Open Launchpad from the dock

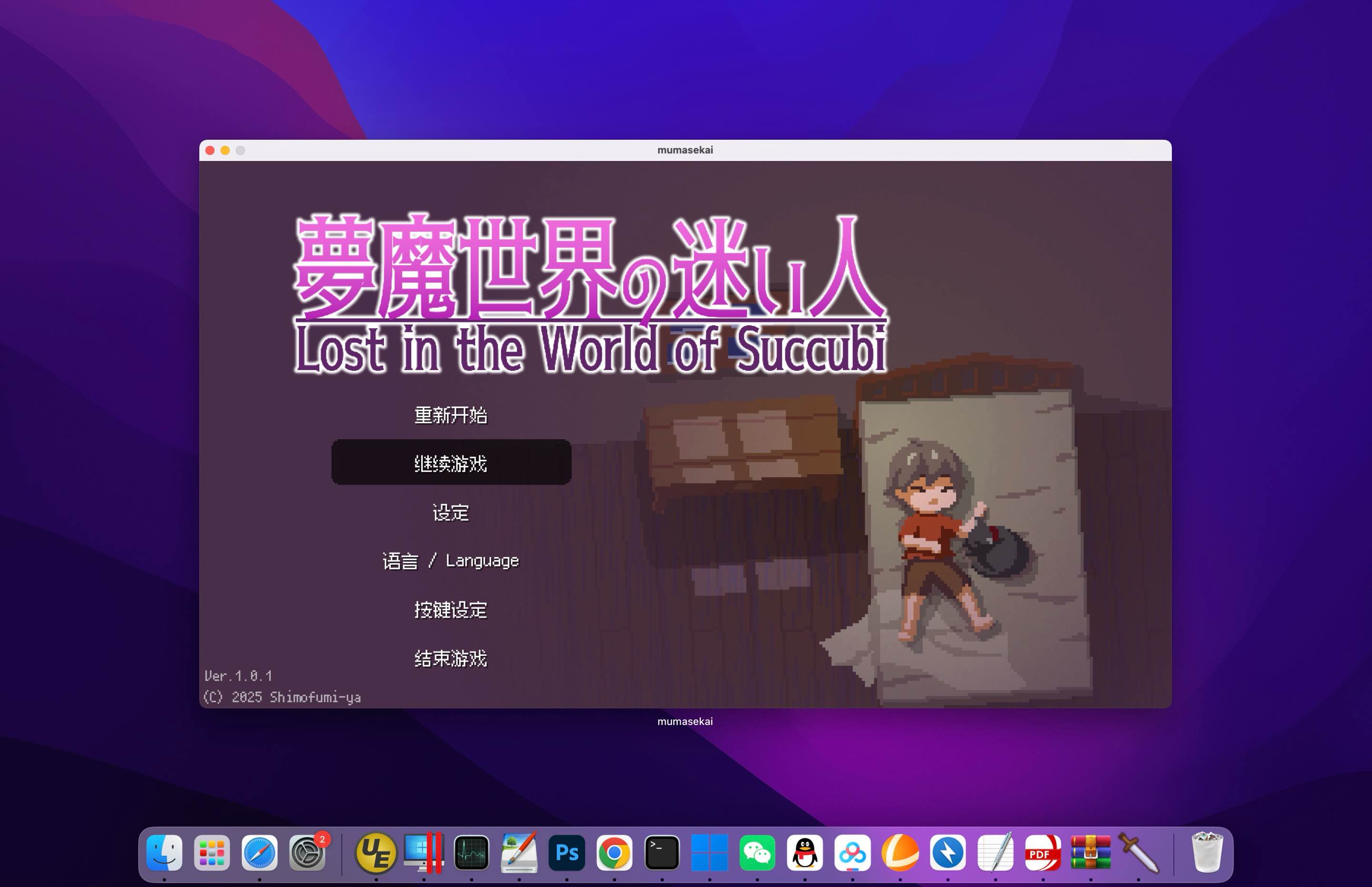click(212, 853)
